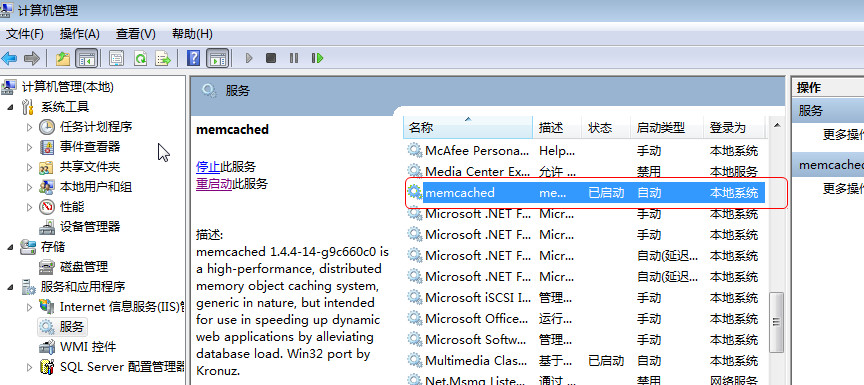Select the Microsoft Softw... service gear icon

414,339
